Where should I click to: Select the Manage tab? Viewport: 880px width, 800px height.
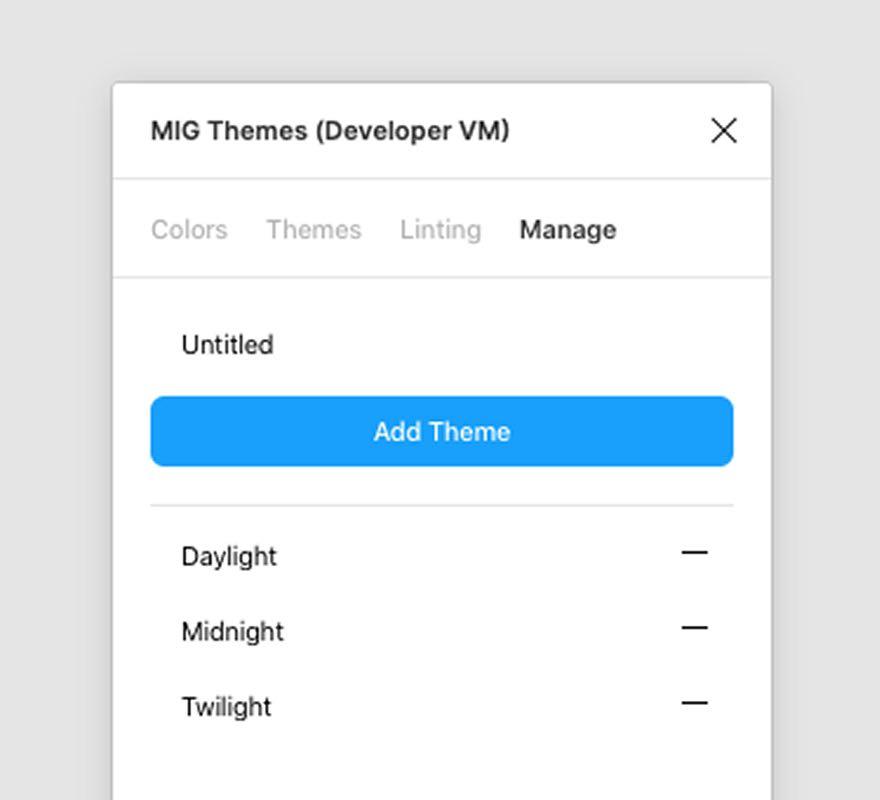click(x=567, y=230)
